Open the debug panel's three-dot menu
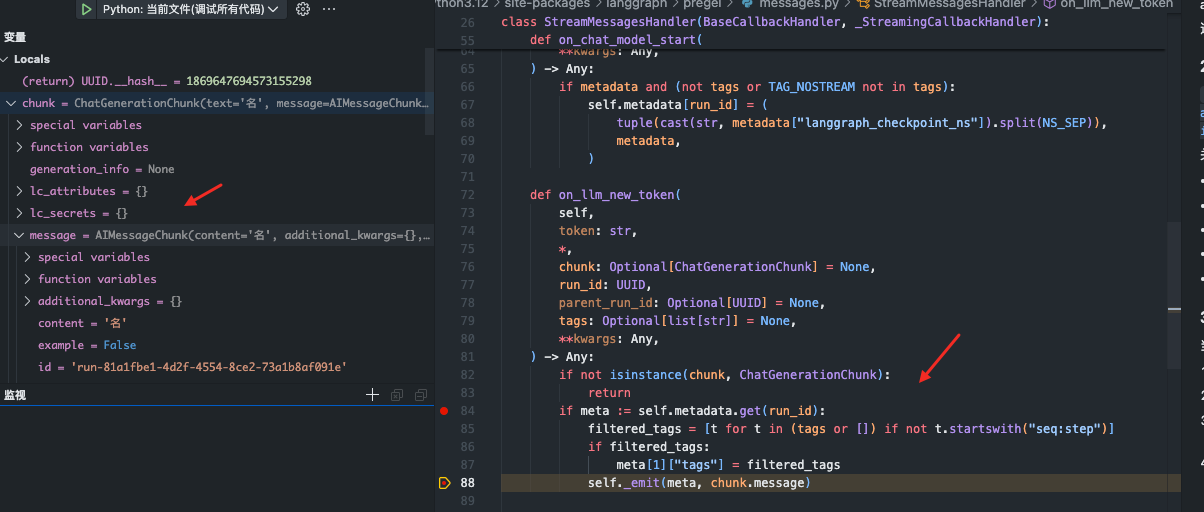The width and height of the screenshot is (1204, 512). click(x=330, y=9)
